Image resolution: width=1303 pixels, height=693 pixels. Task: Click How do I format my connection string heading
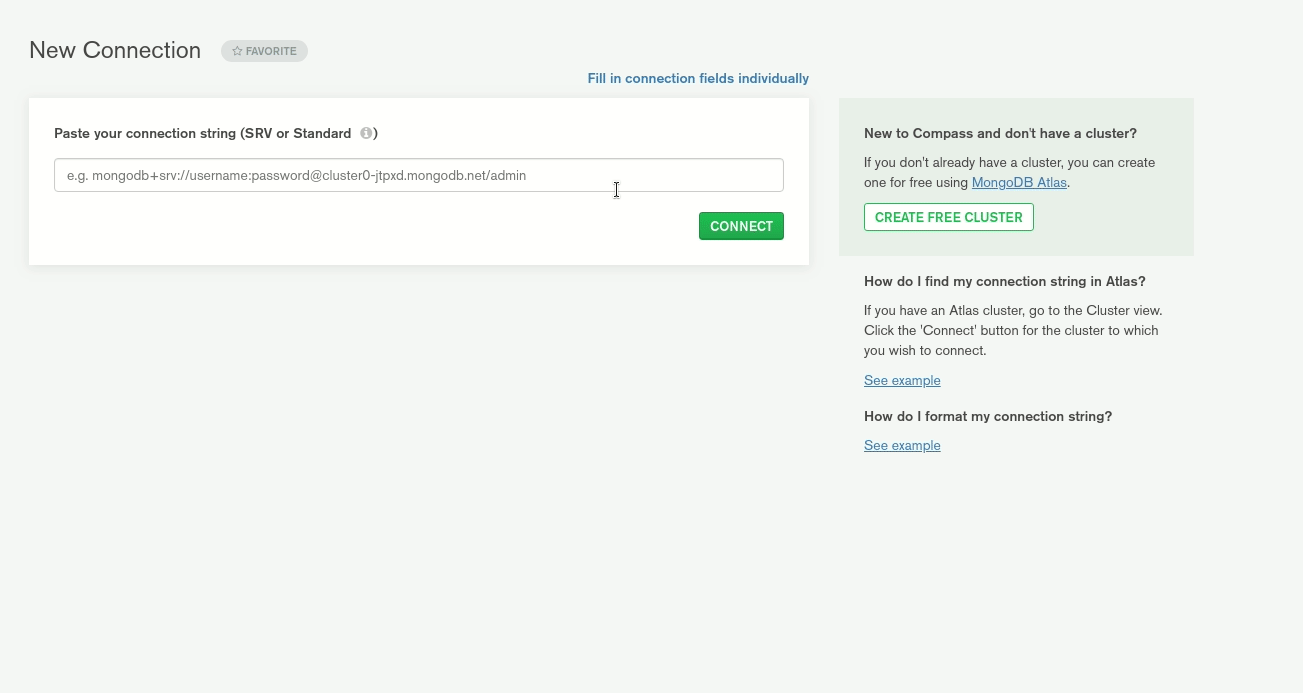tap(987, 416)
